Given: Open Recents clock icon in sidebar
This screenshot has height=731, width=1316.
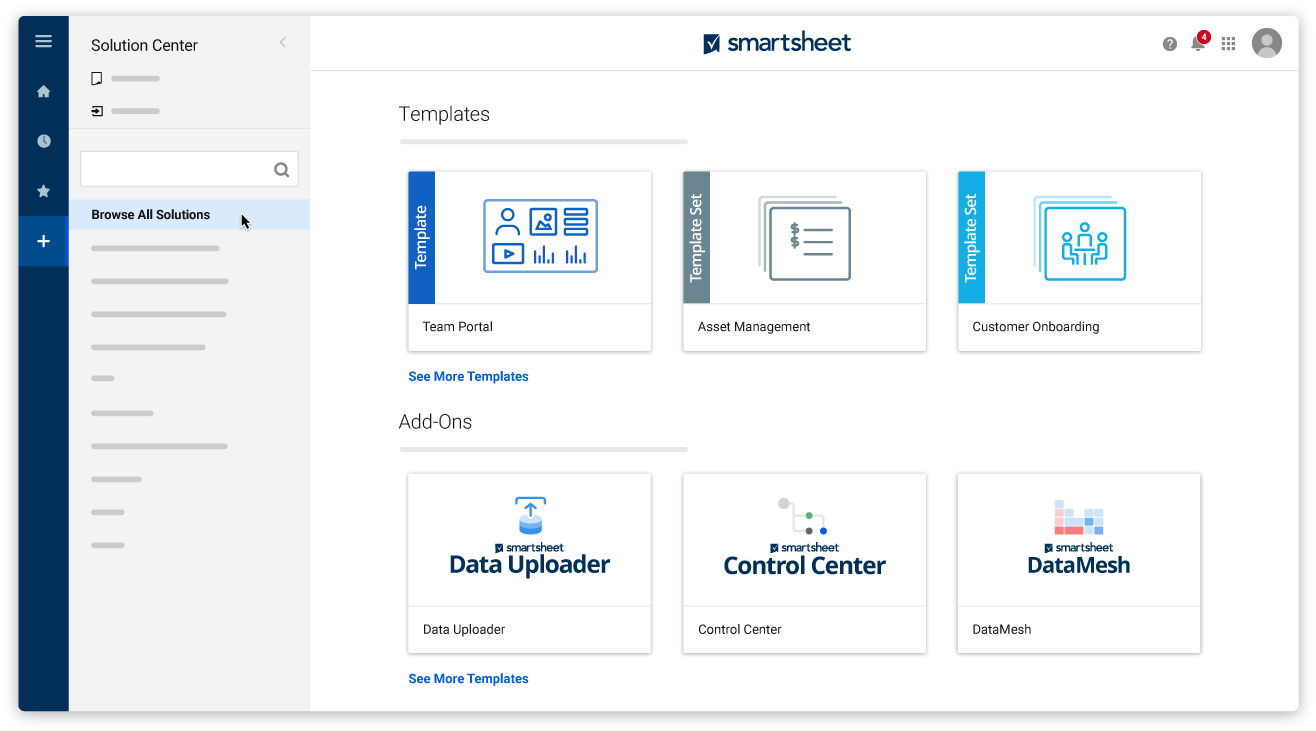Looking at the screenshot, I should tap(43, 141).
